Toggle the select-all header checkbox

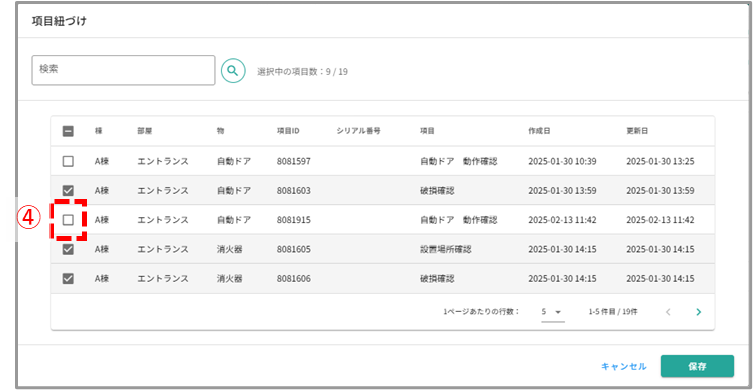(x=68, y=131)
